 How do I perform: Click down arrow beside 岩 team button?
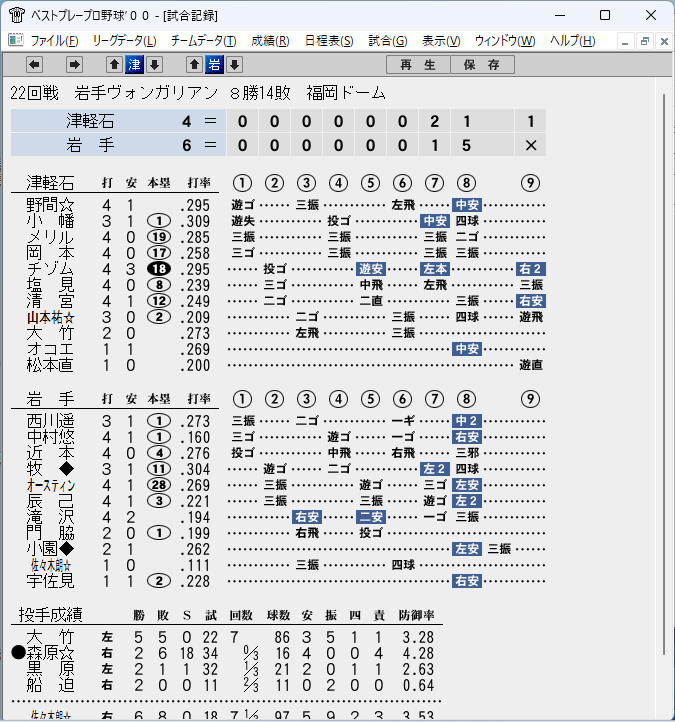pyautogui.click(x=235, y=65)
